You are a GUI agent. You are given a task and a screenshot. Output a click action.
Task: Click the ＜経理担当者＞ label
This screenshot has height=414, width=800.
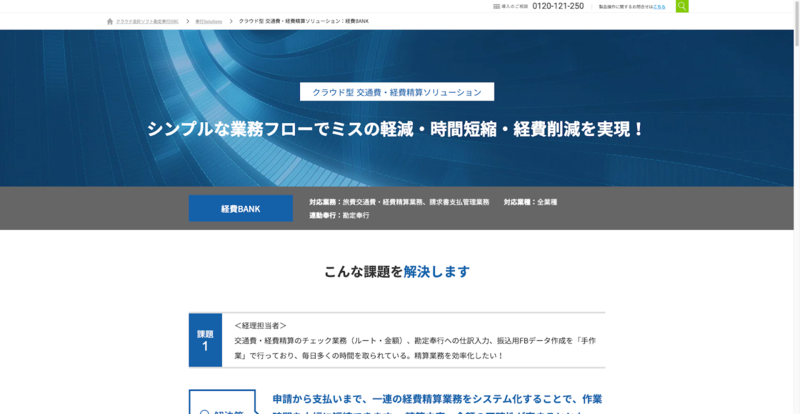coord(261,325)
